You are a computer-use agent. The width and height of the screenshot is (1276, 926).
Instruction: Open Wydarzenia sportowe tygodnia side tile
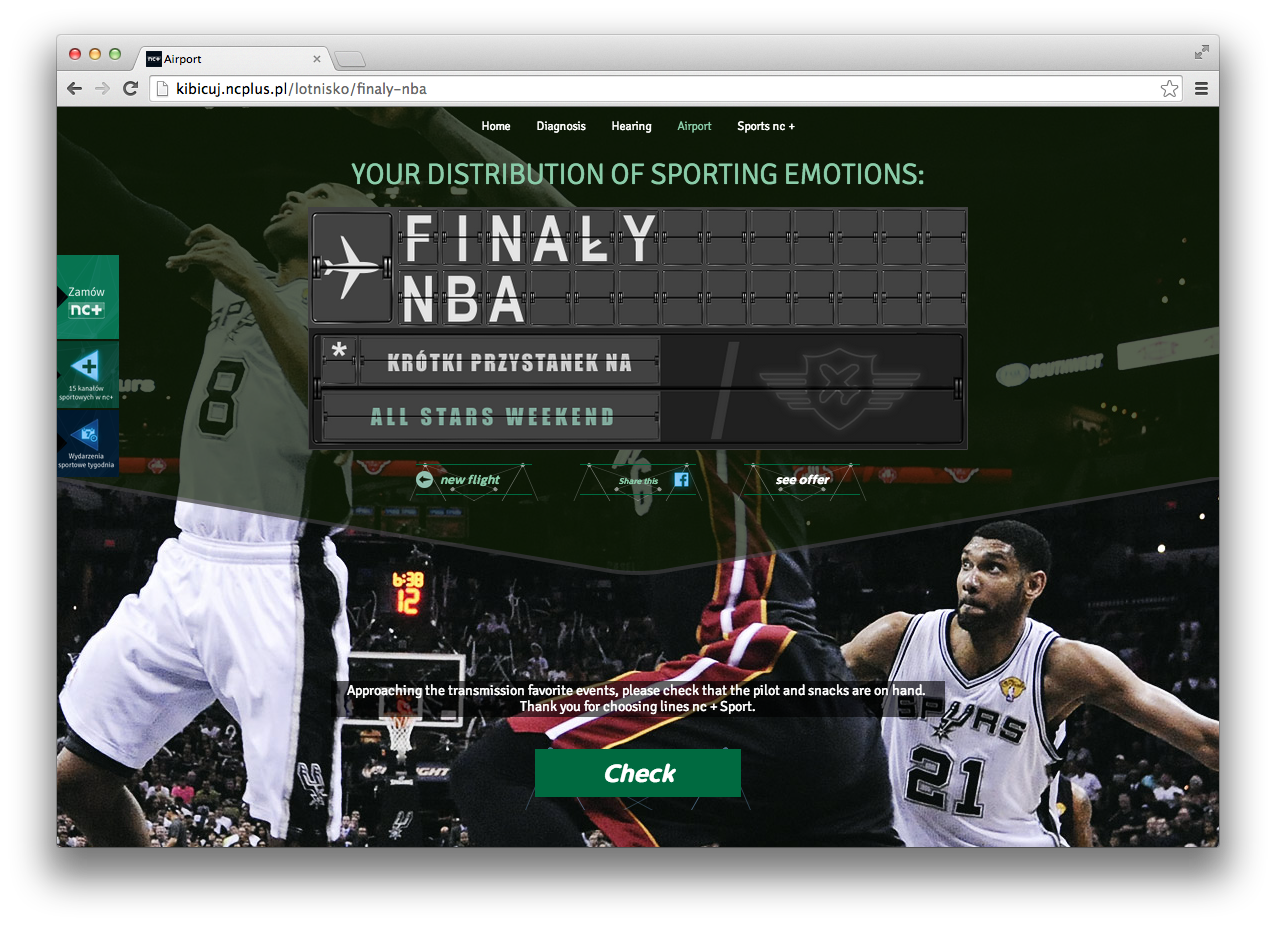coord(88,442)
